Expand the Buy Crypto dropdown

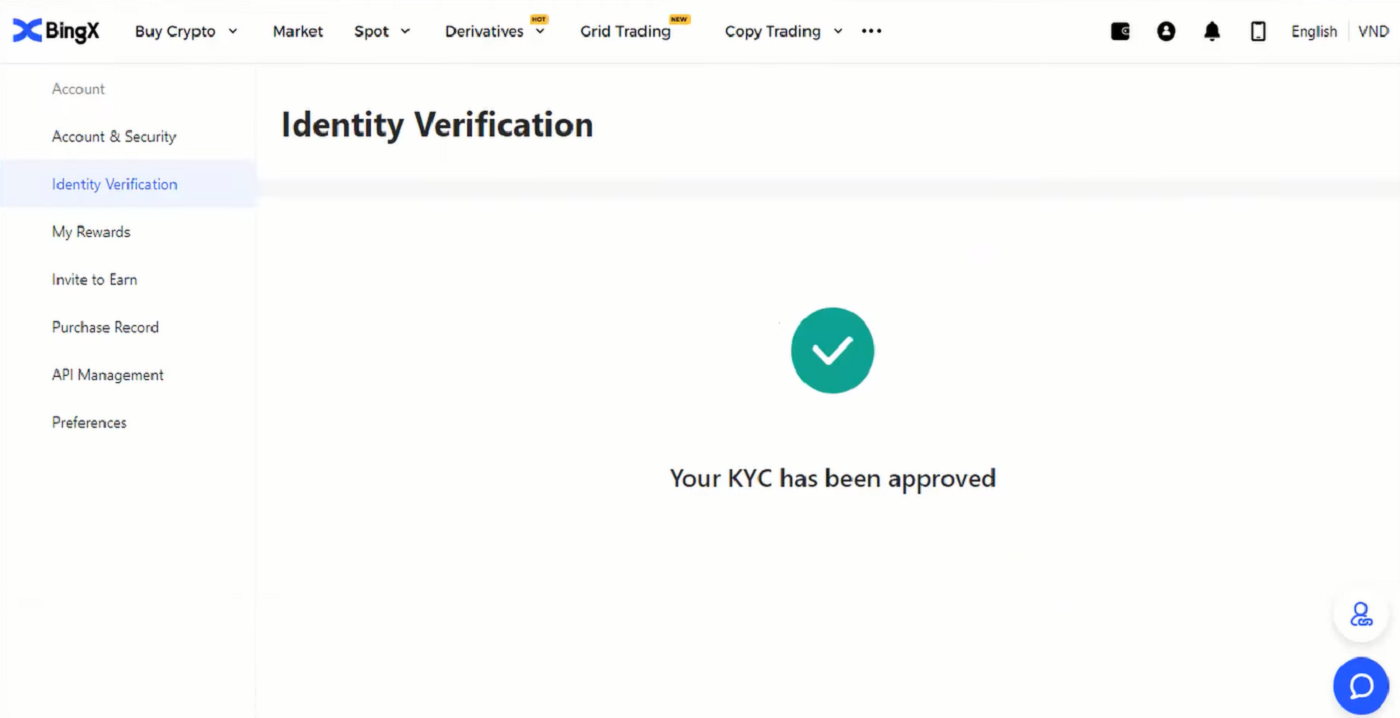(x=186, y=31)
